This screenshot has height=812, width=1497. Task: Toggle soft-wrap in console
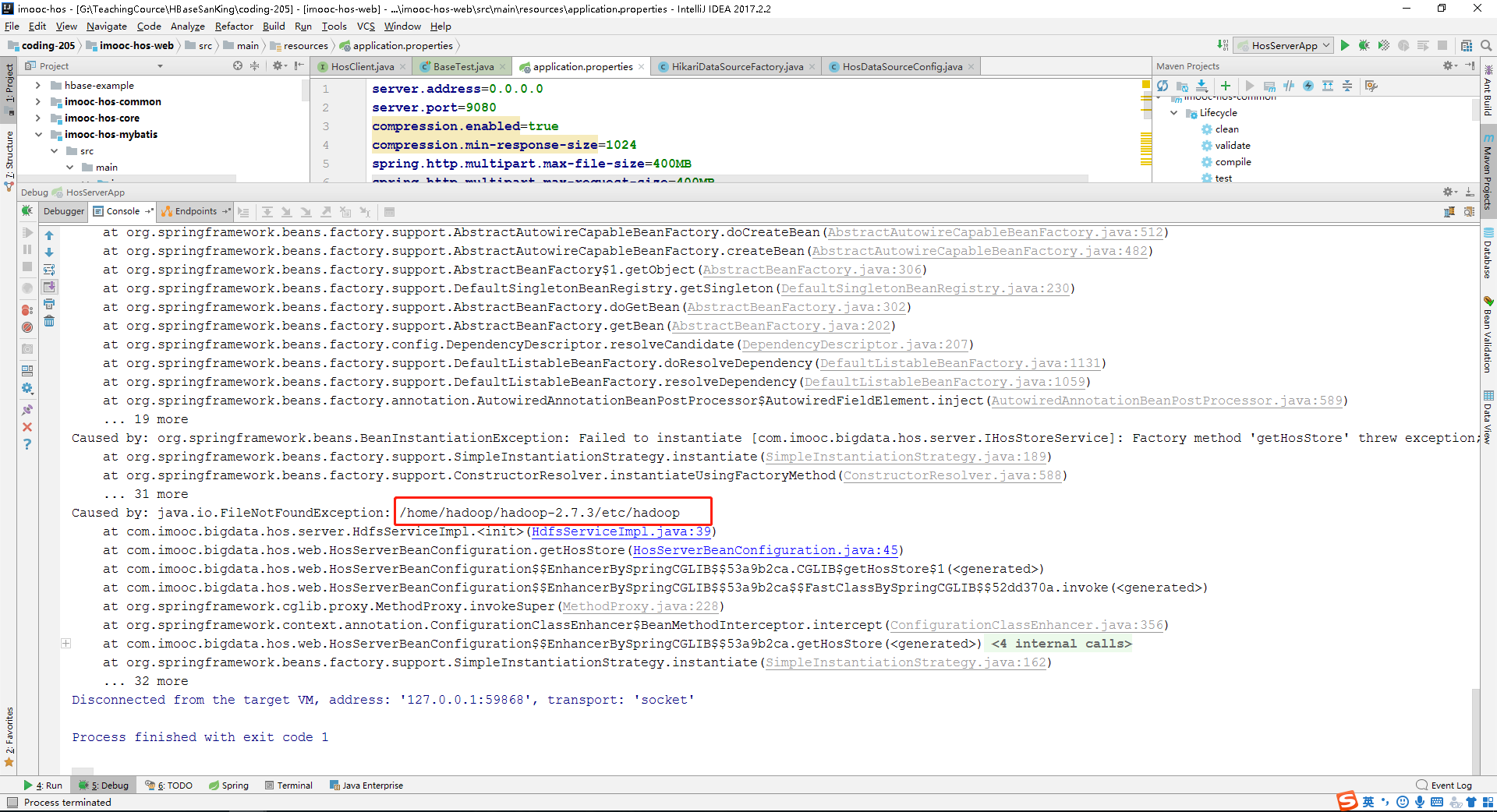(49, 270)
